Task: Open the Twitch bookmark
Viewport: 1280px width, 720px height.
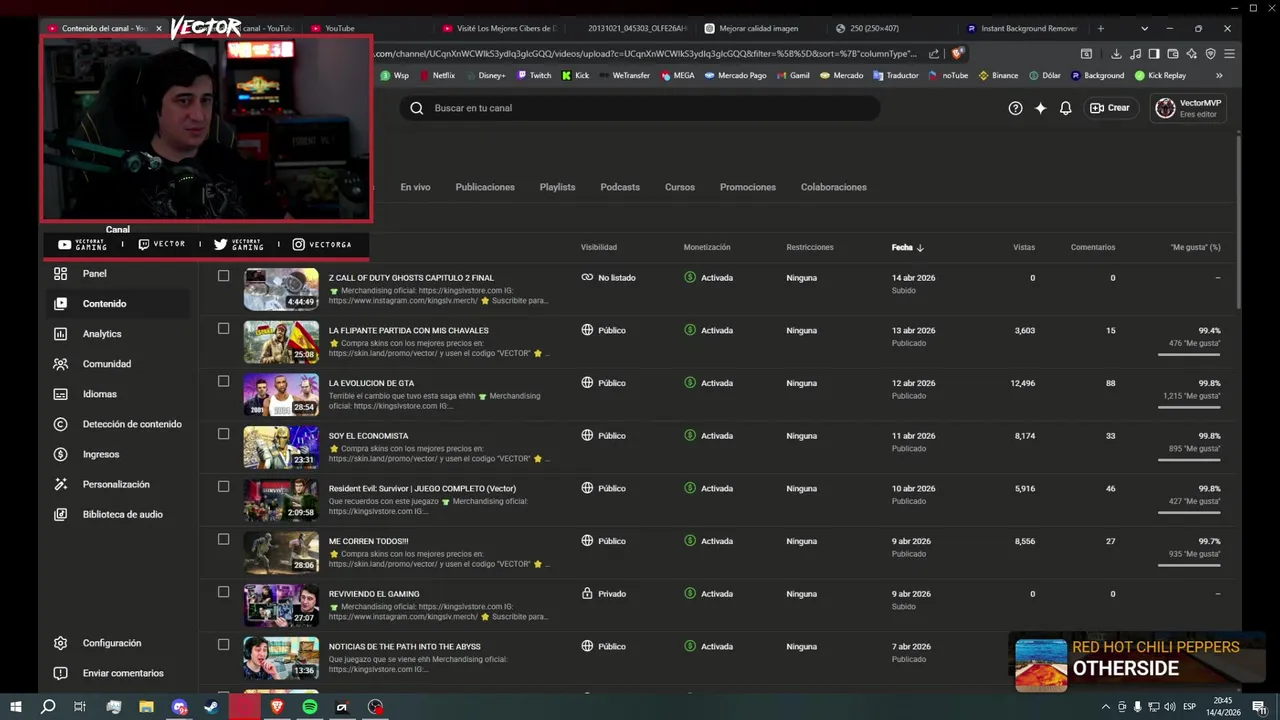Action: tap(534, 75)
